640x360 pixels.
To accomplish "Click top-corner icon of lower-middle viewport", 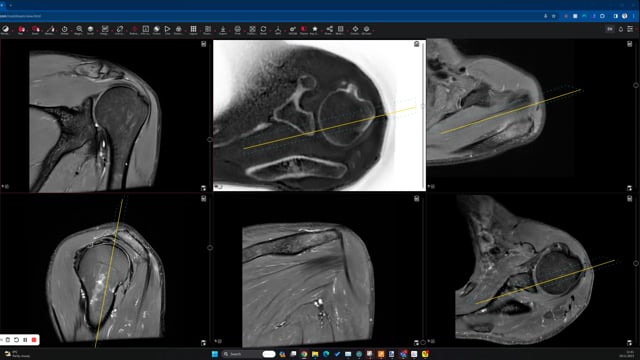I will [416, 198].
